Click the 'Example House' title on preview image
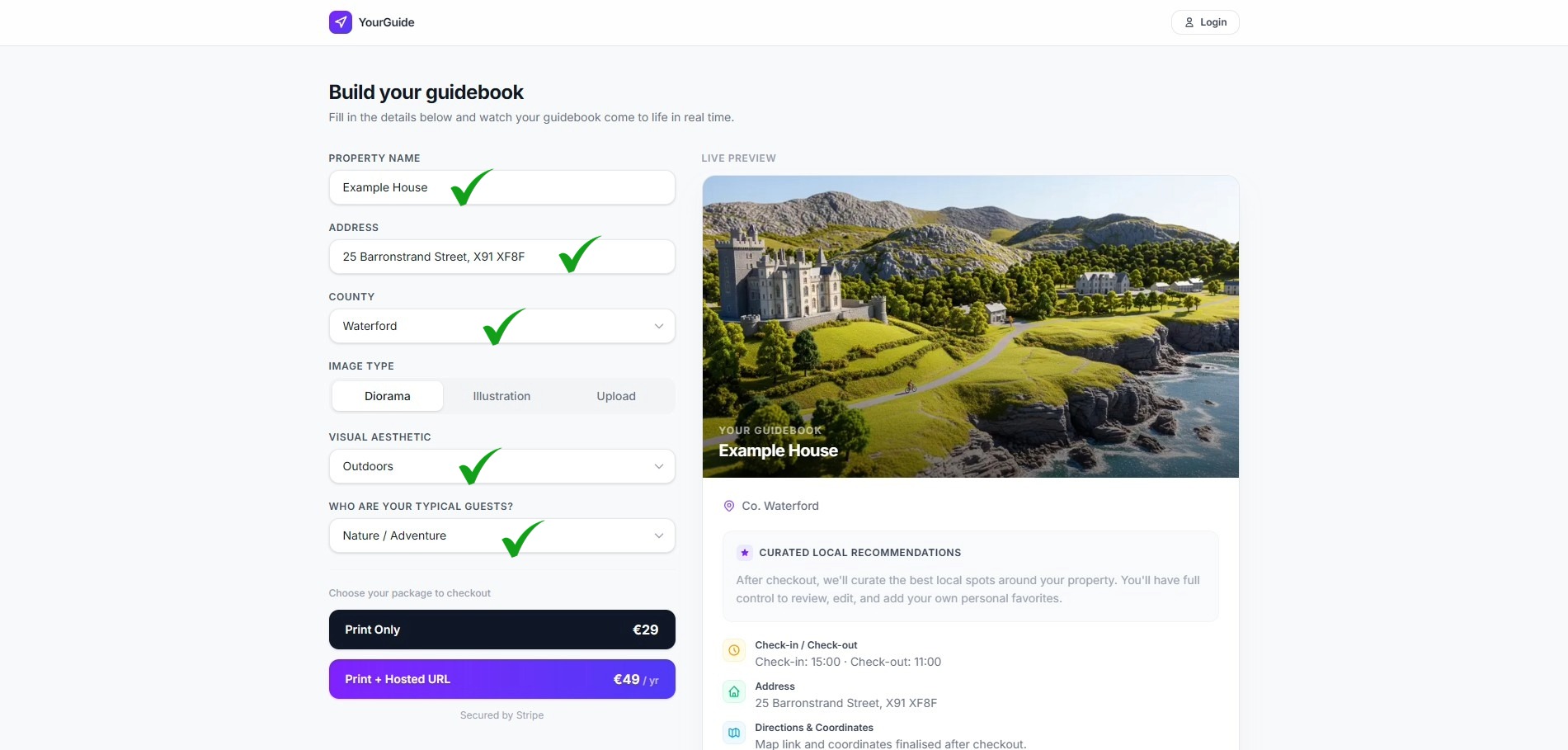The width and height of the screenshot is (1568, 750). 778,450
